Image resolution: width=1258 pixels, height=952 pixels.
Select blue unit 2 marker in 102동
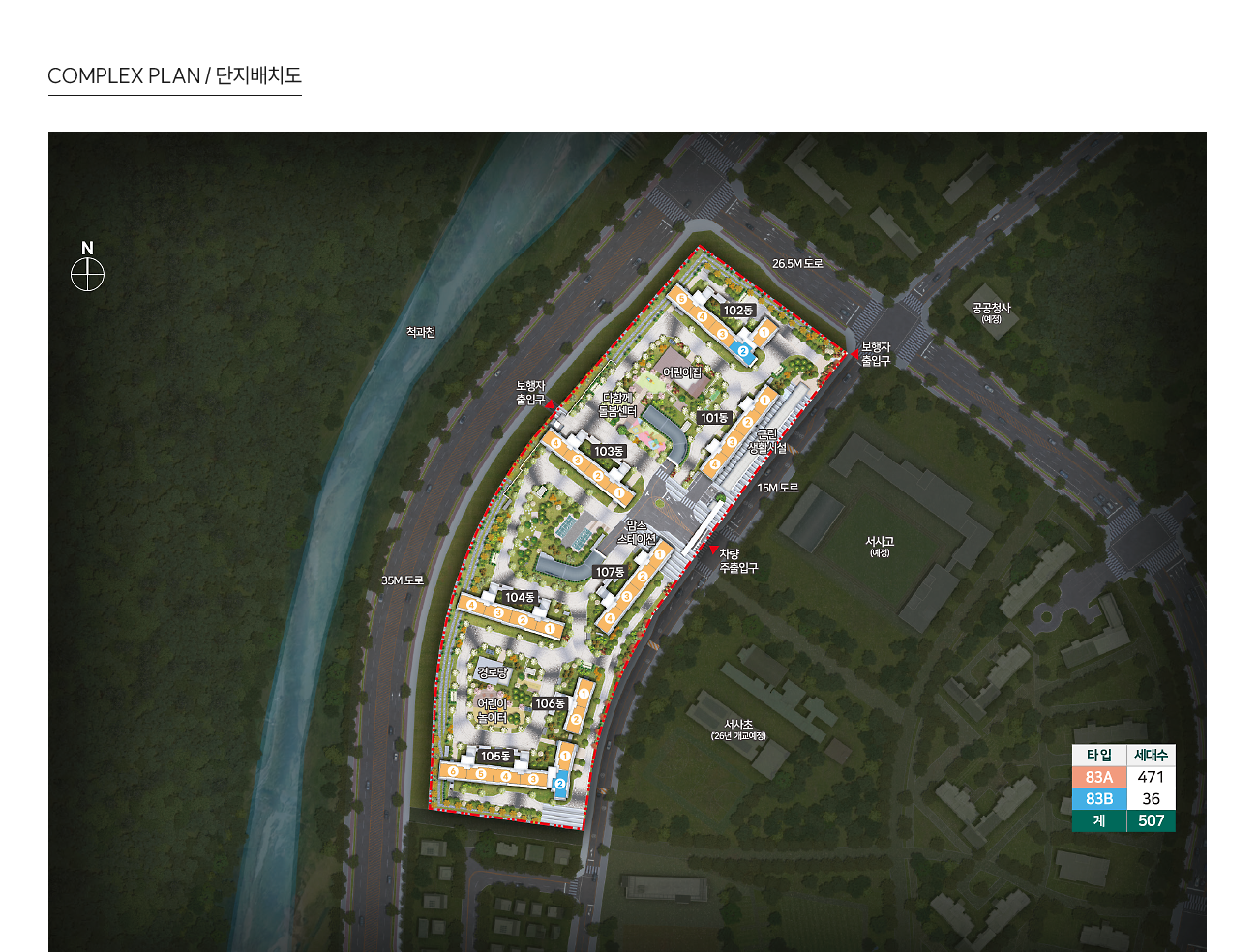tap(743, 351)
